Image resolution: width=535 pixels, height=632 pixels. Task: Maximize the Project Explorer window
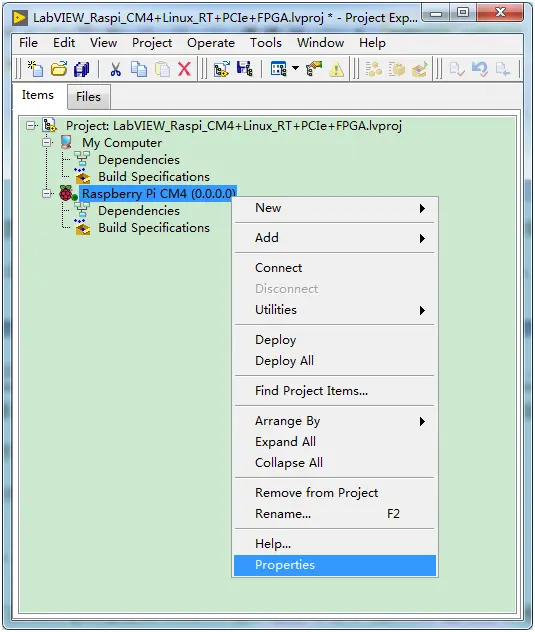coord(462,13)
